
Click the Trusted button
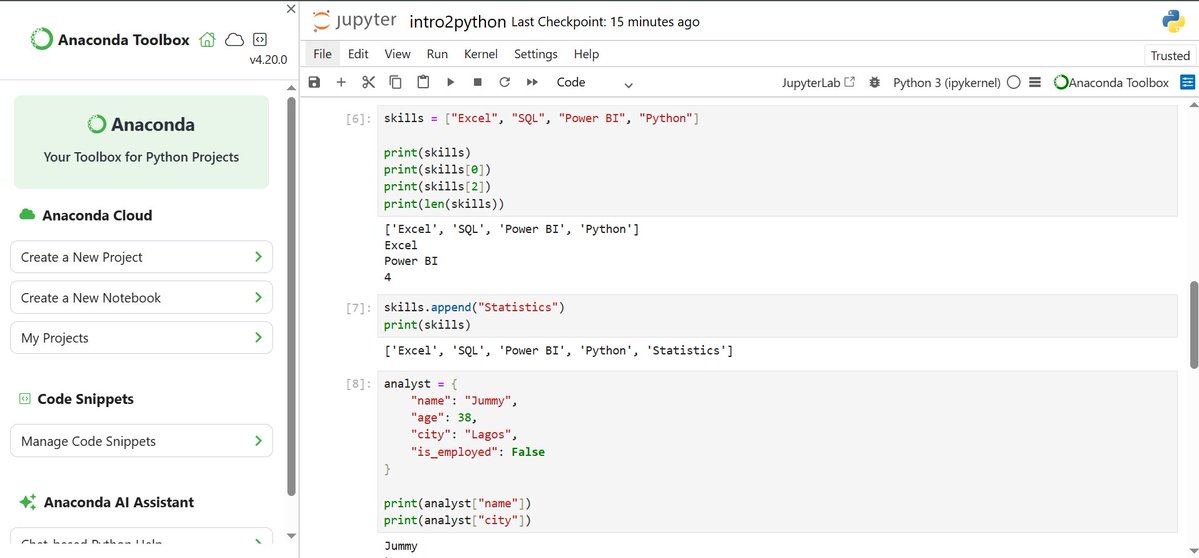point(1170,55)
